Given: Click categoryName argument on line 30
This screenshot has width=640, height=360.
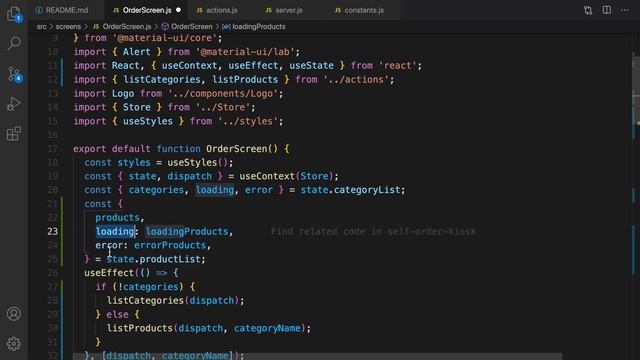Looking at the screenshot, I should tap(267, 329).
